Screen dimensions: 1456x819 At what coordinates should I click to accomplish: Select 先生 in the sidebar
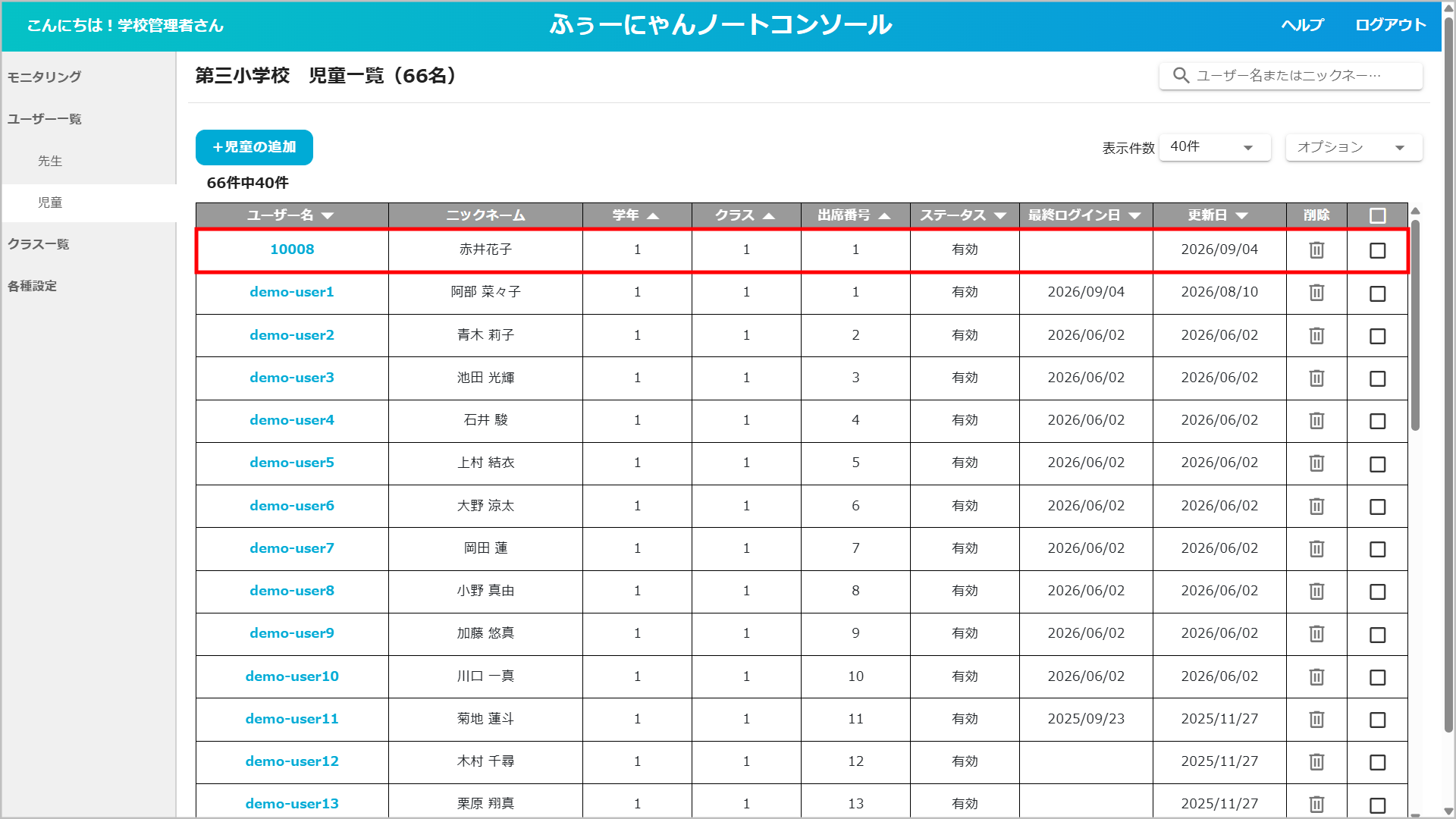pos(50,161)
